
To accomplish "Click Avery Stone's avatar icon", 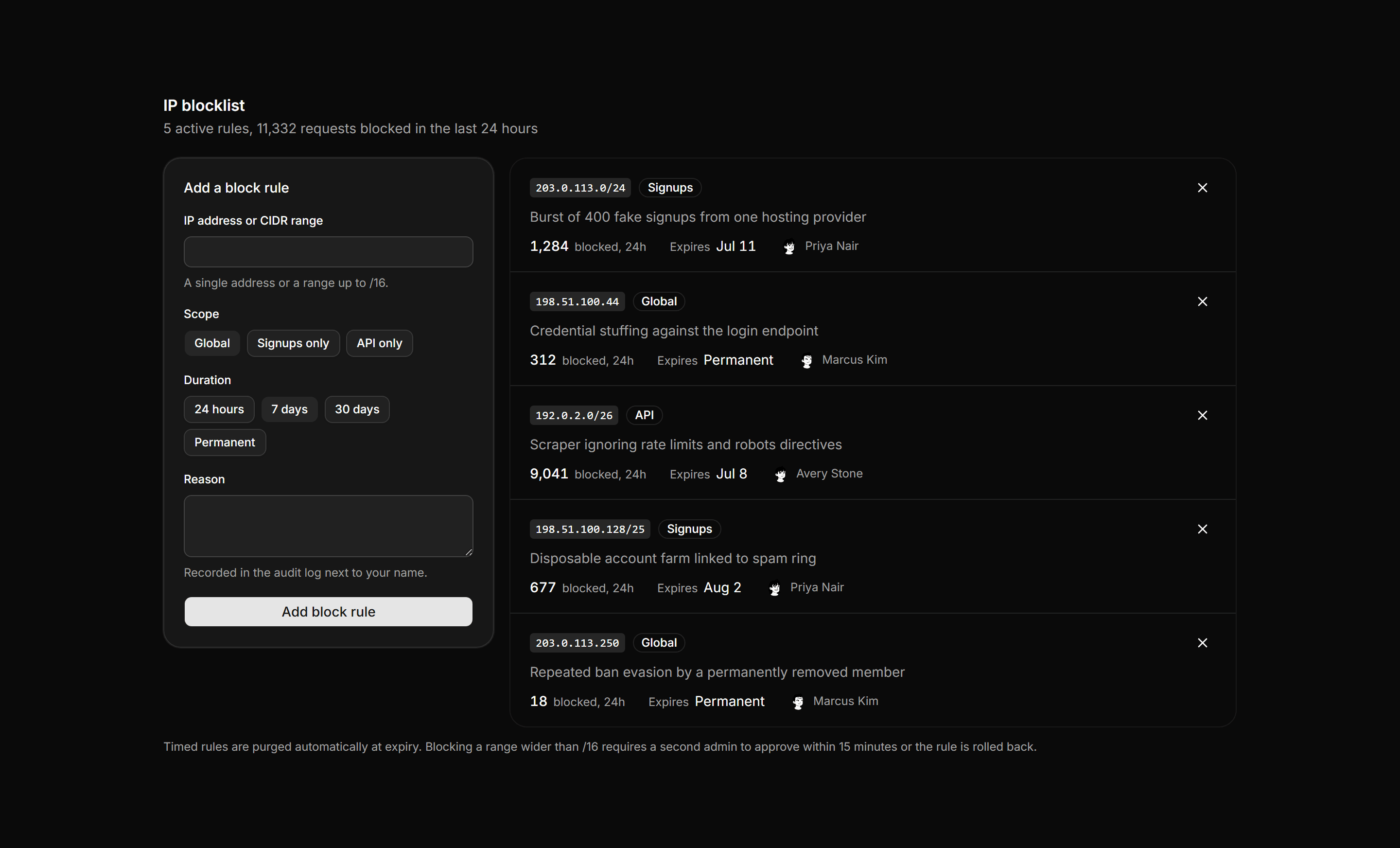I will click(781, 474).
